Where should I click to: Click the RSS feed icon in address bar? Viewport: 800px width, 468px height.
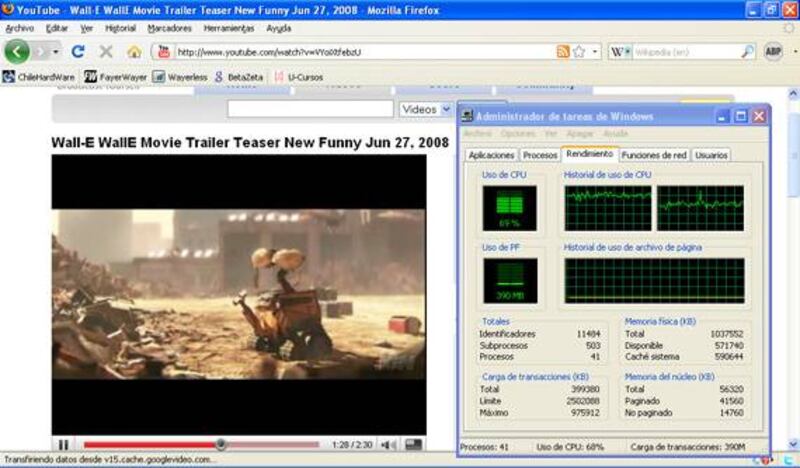[x=563, y=51]
